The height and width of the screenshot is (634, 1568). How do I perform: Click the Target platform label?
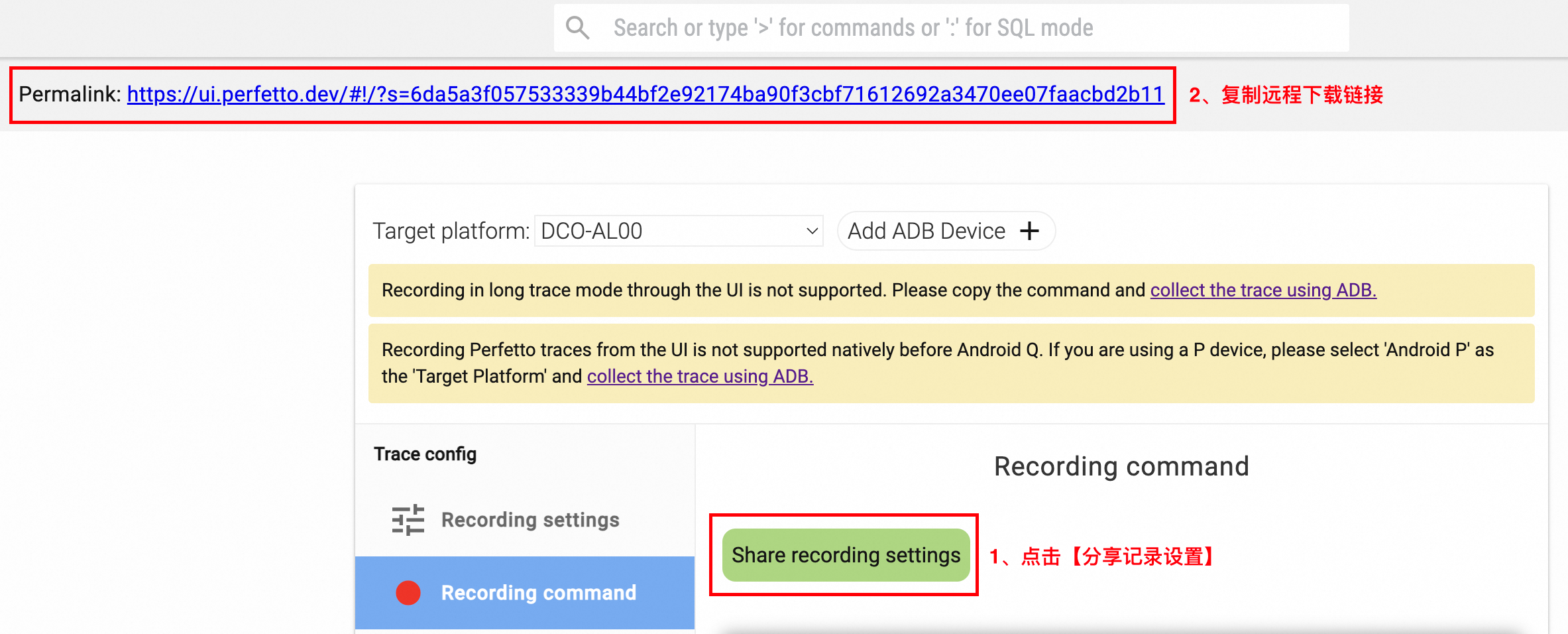451,231
